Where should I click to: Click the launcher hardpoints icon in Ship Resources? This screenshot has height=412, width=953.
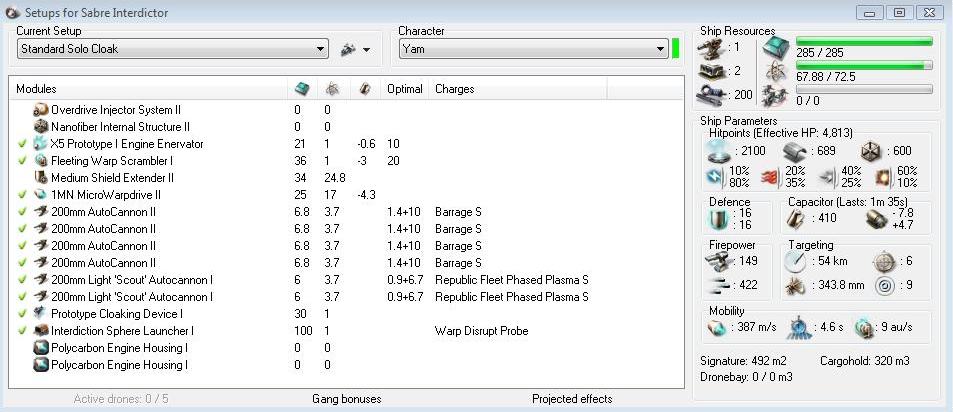[x=711, y=71]
